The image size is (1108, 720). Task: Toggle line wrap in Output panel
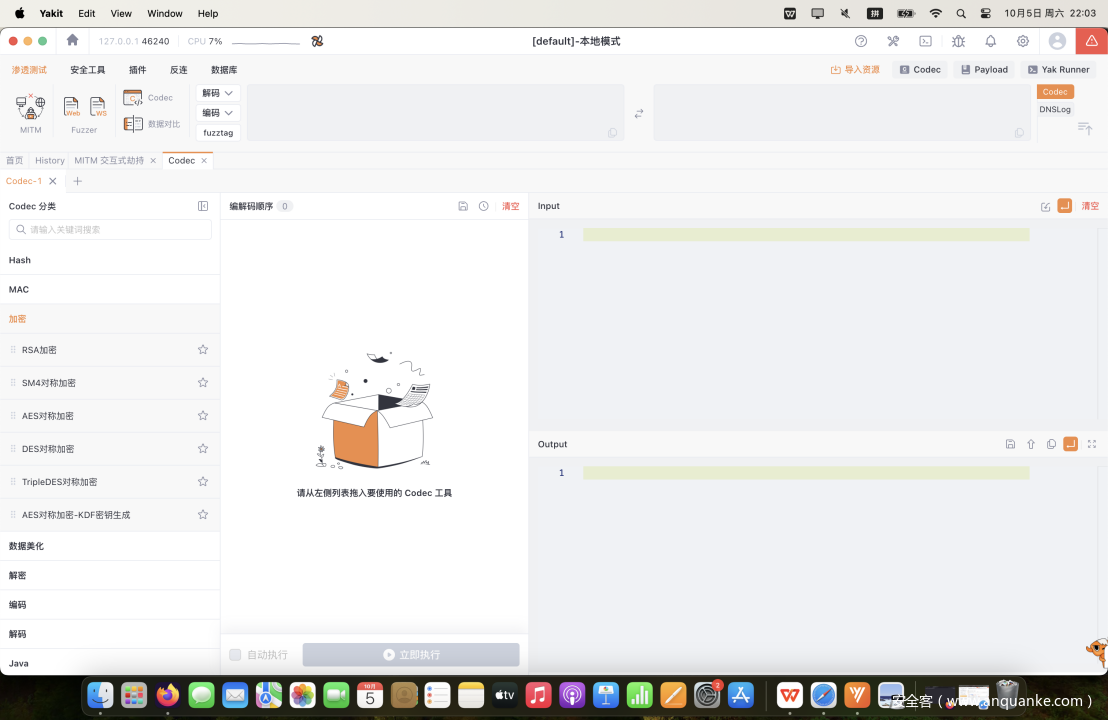point(1070,444)
